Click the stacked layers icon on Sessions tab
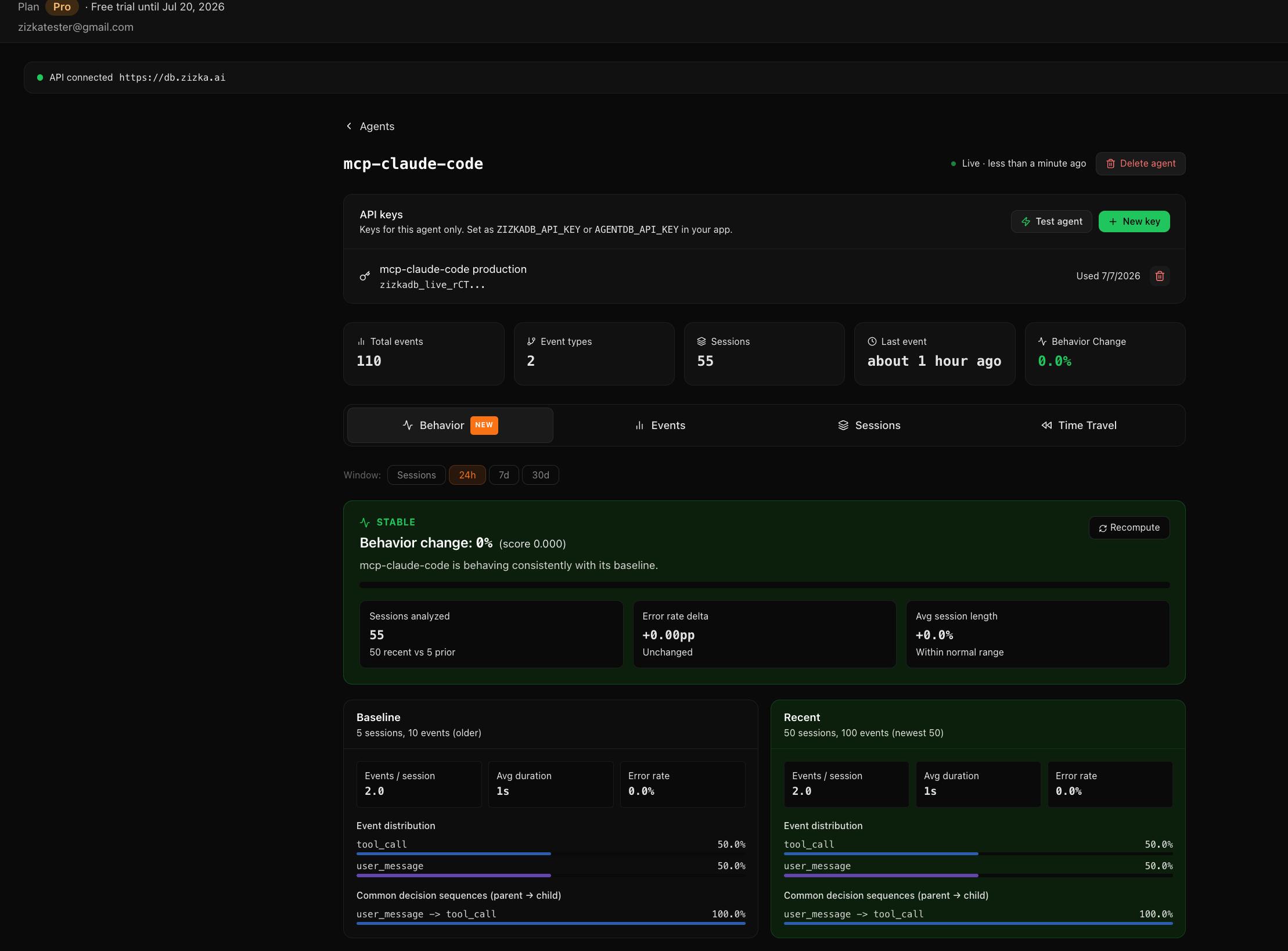1288x951 pixels. coord(843,426)
